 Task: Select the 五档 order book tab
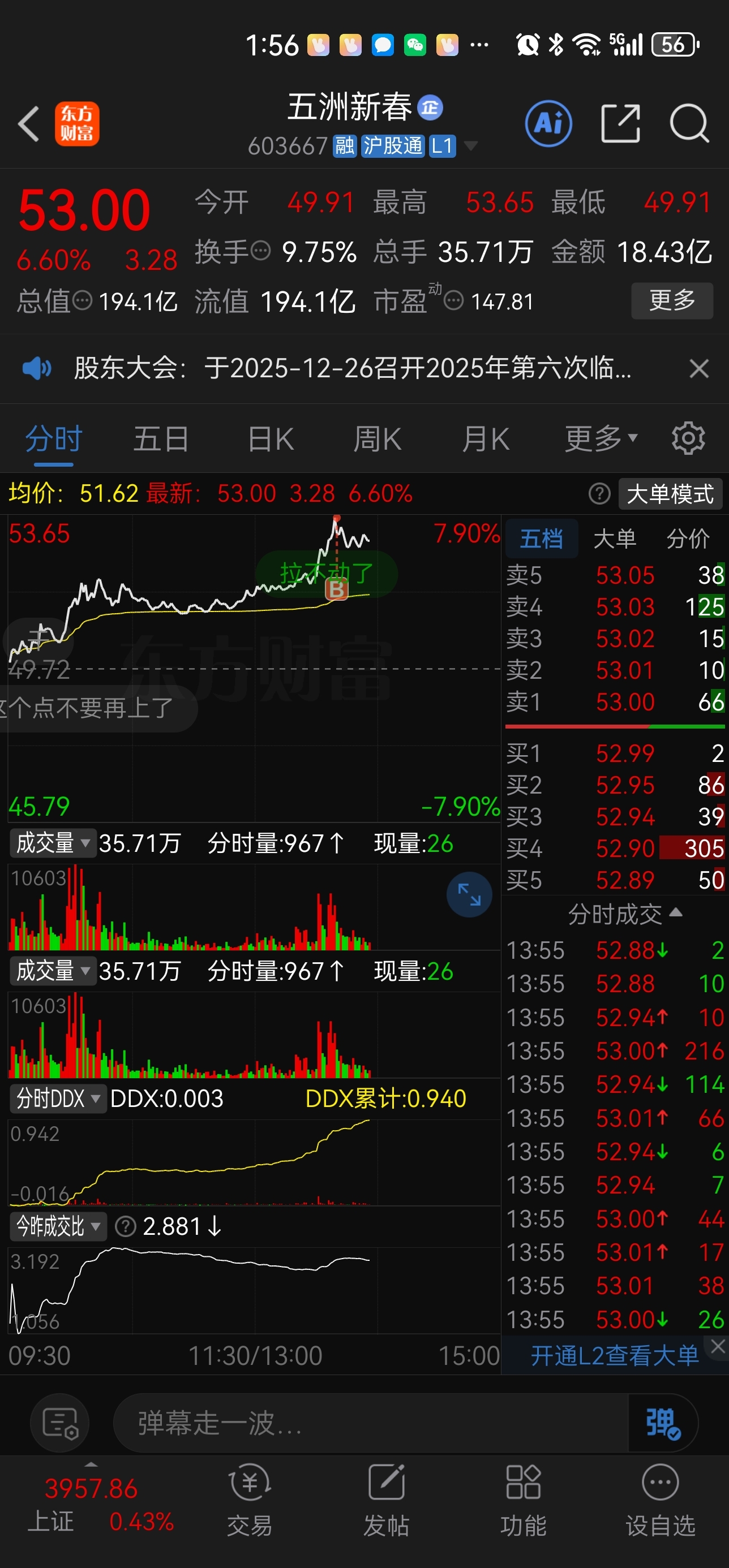[x=542, y=539]
